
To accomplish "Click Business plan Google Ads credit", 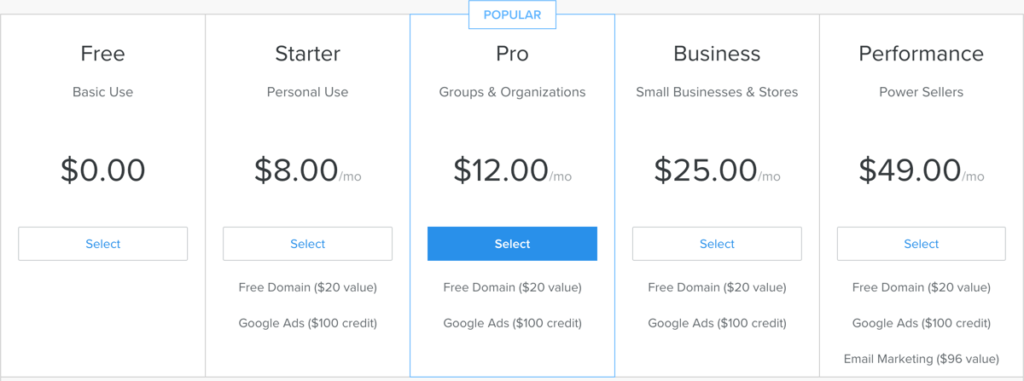I will click(717, 323).
